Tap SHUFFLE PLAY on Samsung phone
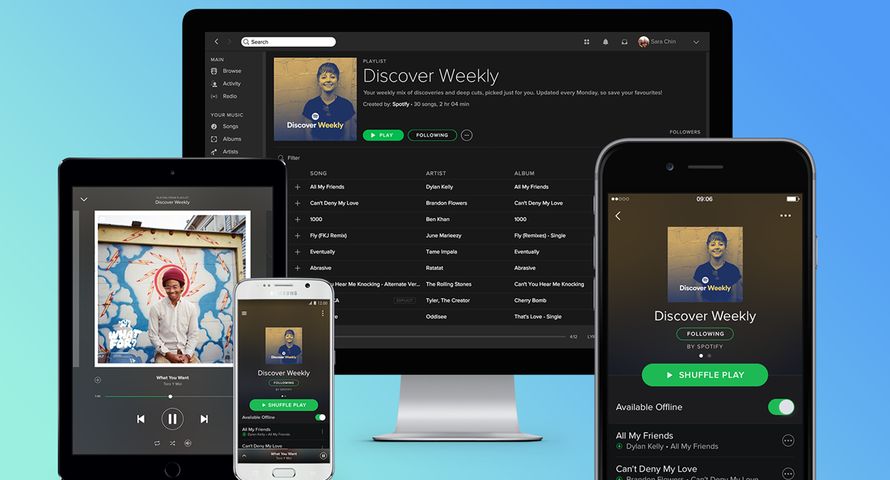Image resolution: width=890 pixels, height=480 pixels. pos(284,405)
